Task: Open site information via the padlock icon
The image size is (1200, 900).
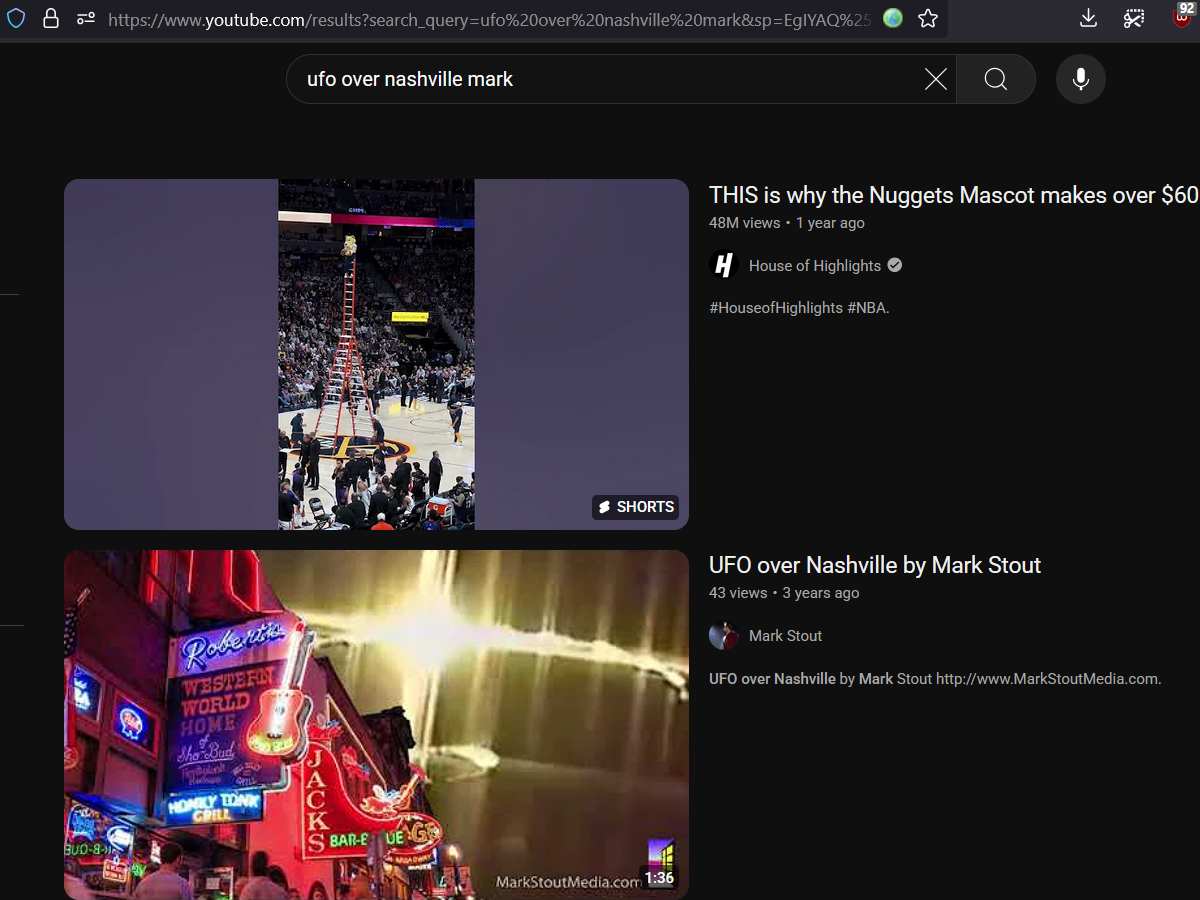Action: pyautogui.click(x=51, y=18)
